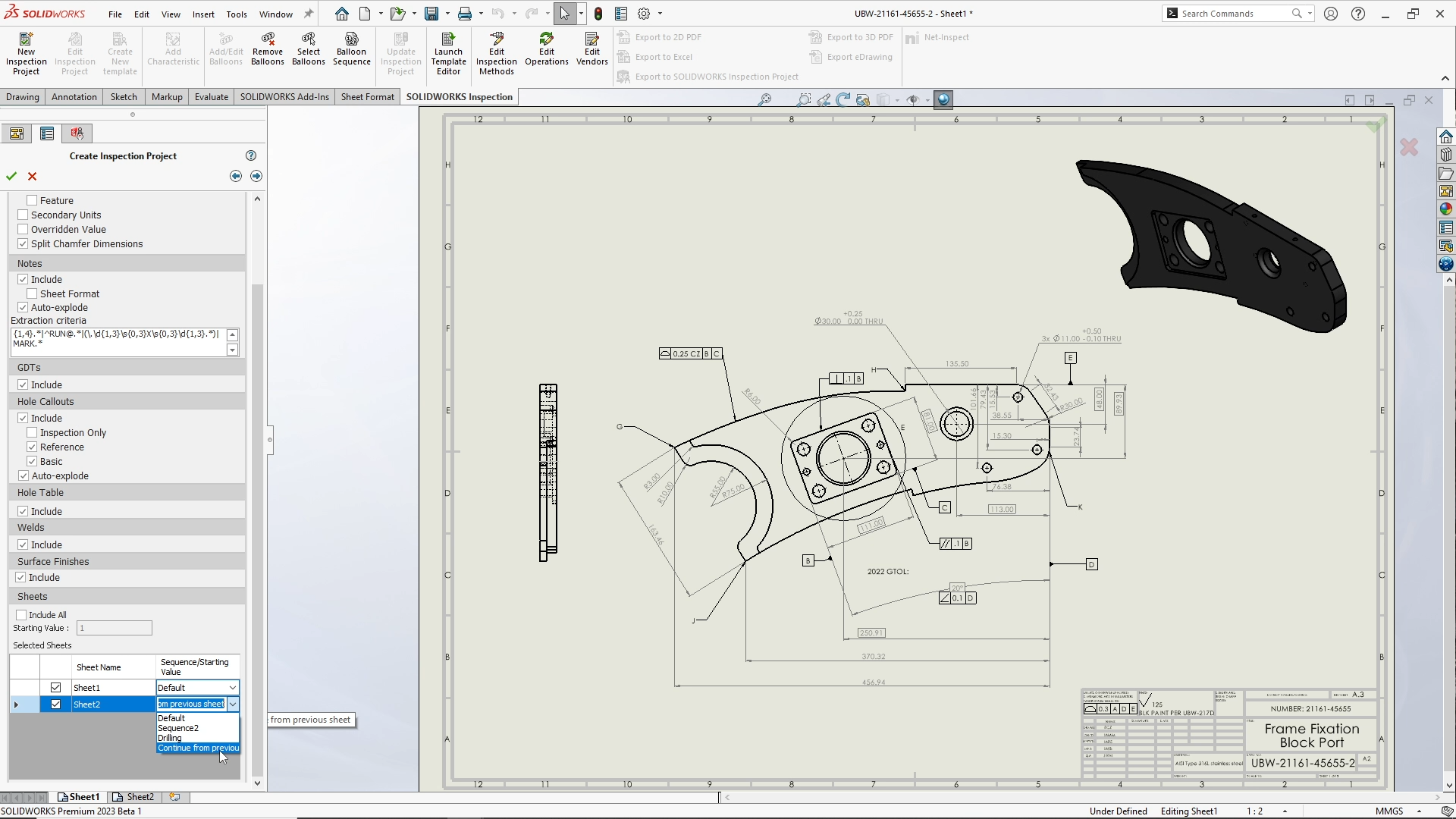Click the Options gear icon
Viewport: 1456px width, 819px height.
point(644,14)
